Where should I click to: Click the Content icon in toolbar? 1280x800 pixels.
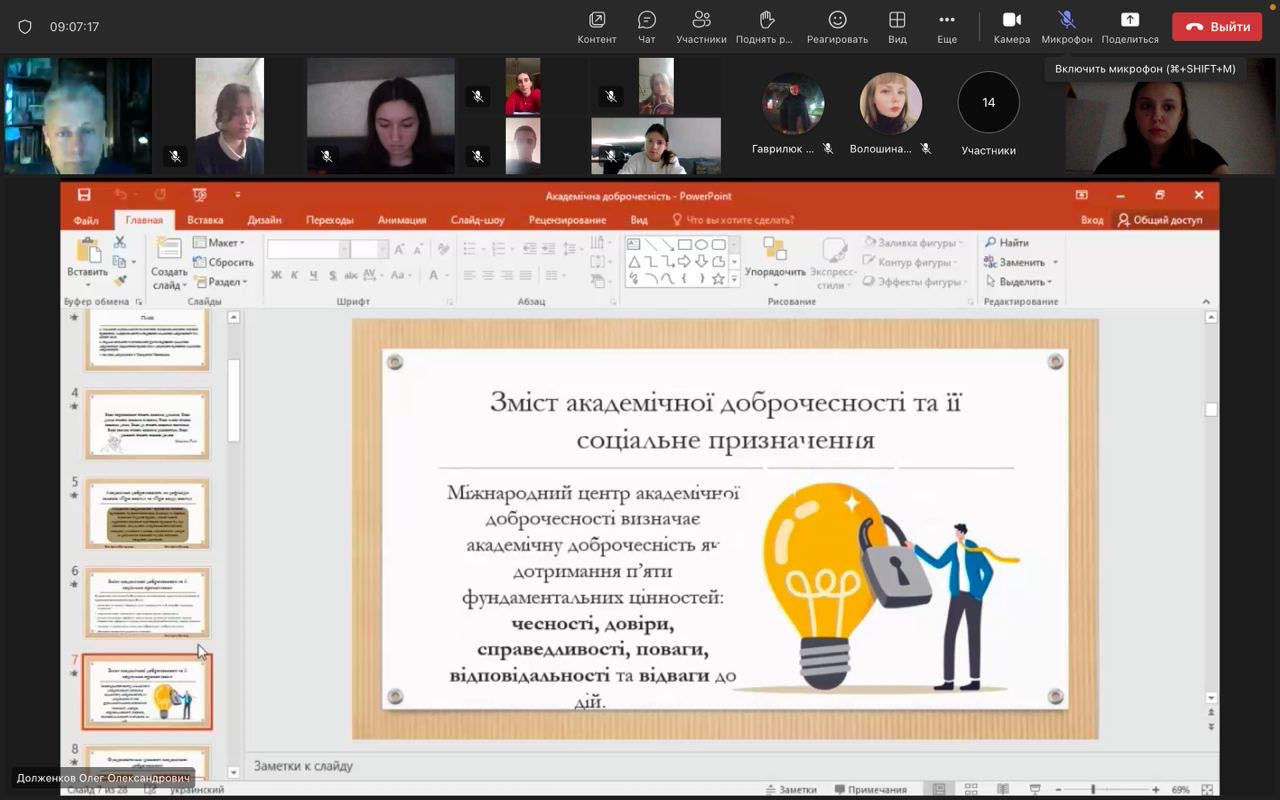coord(597,21)
